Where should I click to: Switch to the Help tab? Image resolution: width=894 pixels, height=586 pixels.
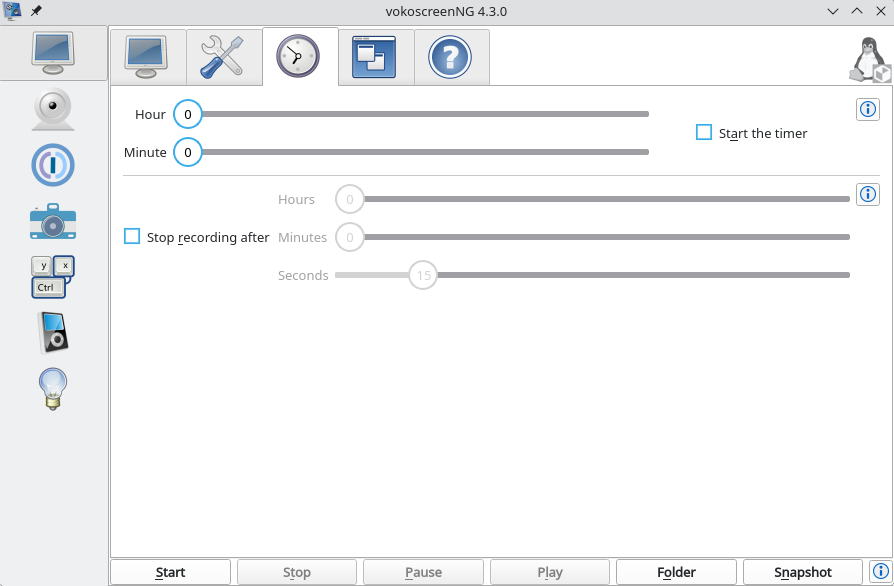[451, 57]
